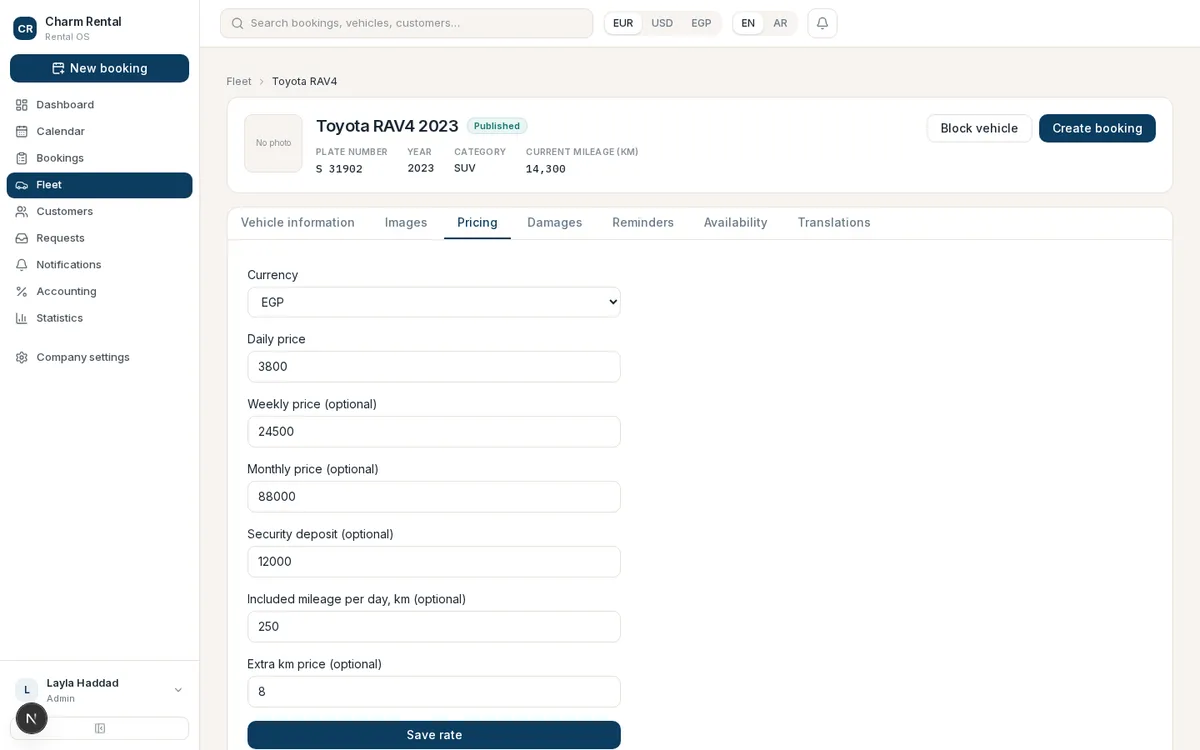1200x750 pixels.
Task: Click the Monthly price field
Action: (434, 497)
